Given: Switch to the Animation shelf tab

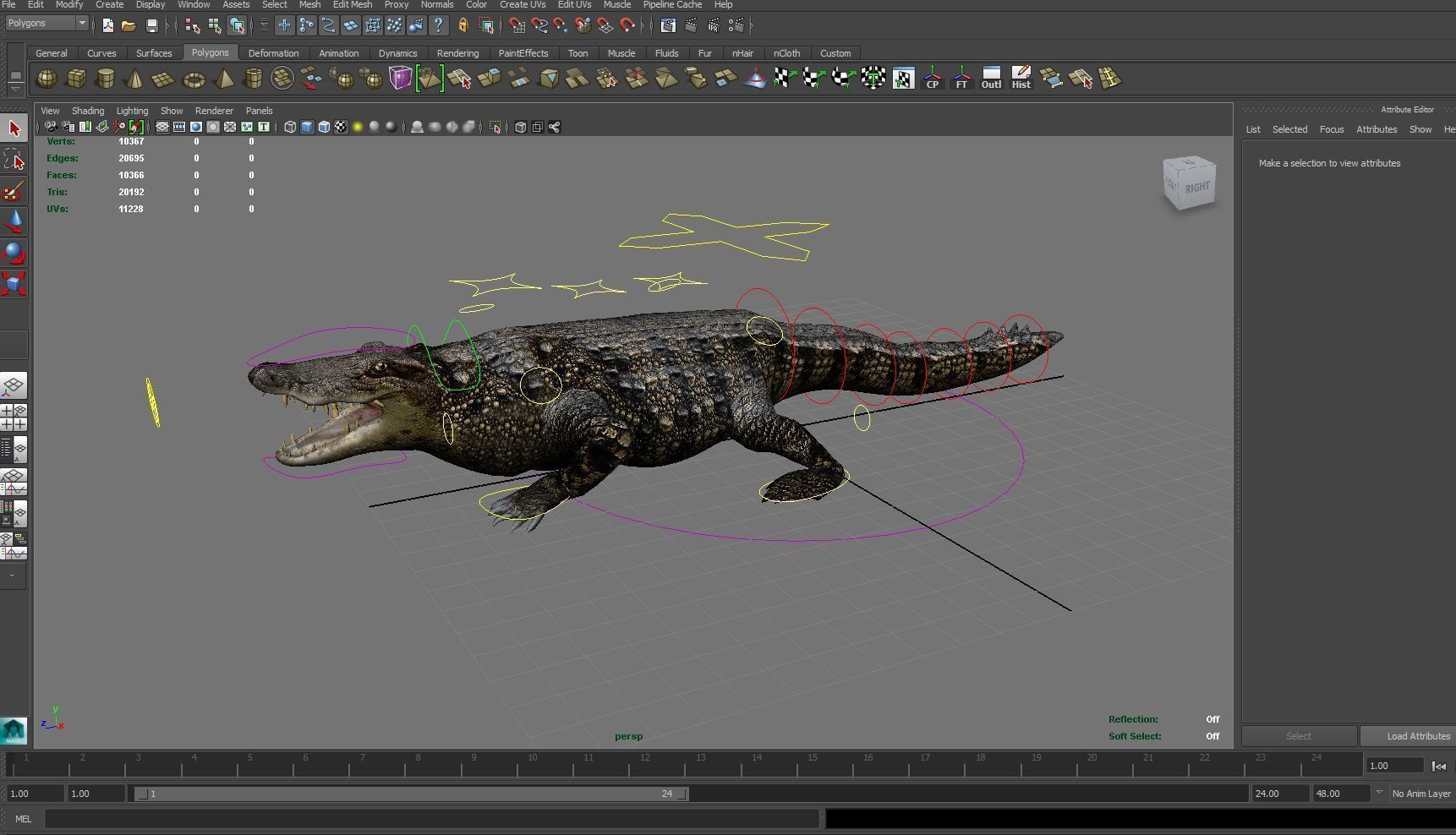Looking at the screenshot, I should click(x=338, y=53).
